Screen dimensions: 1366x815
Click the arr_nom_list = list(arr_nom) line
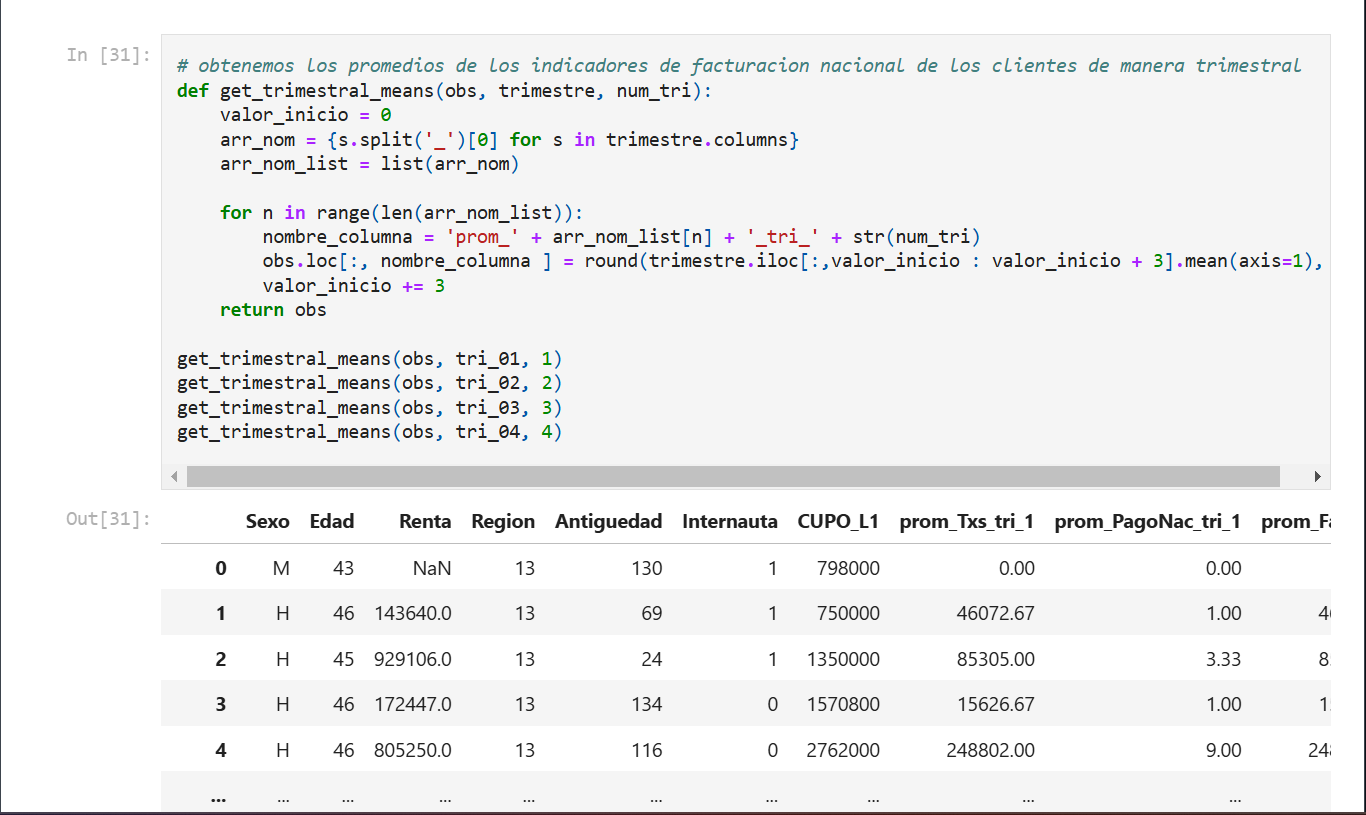click(370, 164)
